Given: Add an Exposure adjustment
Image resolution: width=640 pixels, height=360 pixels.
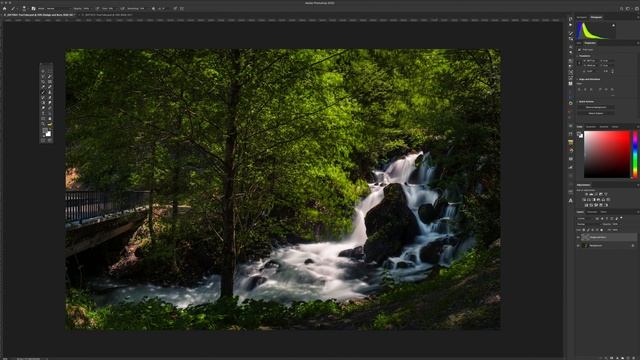Looking at the screenshot, I should [x=601, y=194].
